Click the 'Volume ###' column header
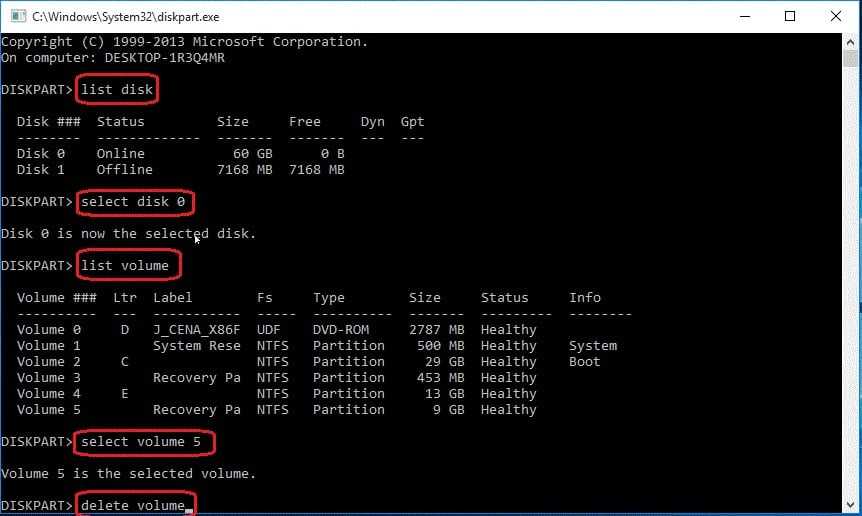The image size is (862, 516). pyautogui.click(x=57, y=297)
